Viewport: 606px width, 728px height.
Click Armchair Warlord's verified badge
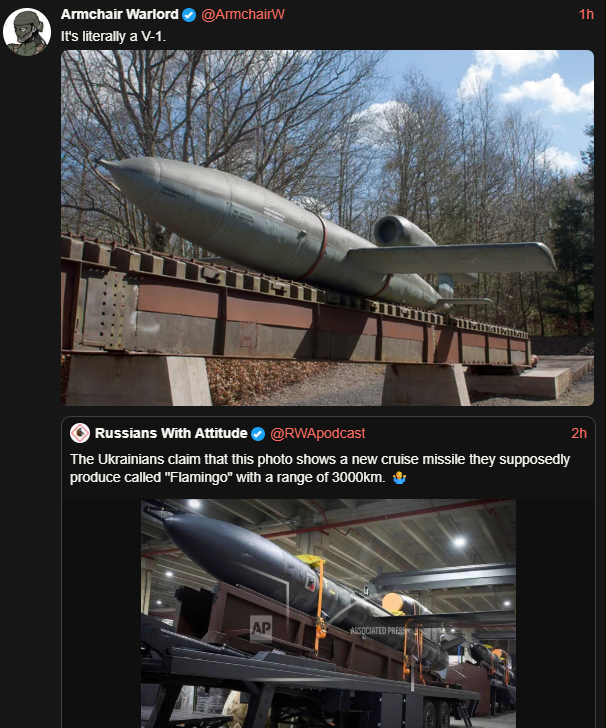point(189,15)
